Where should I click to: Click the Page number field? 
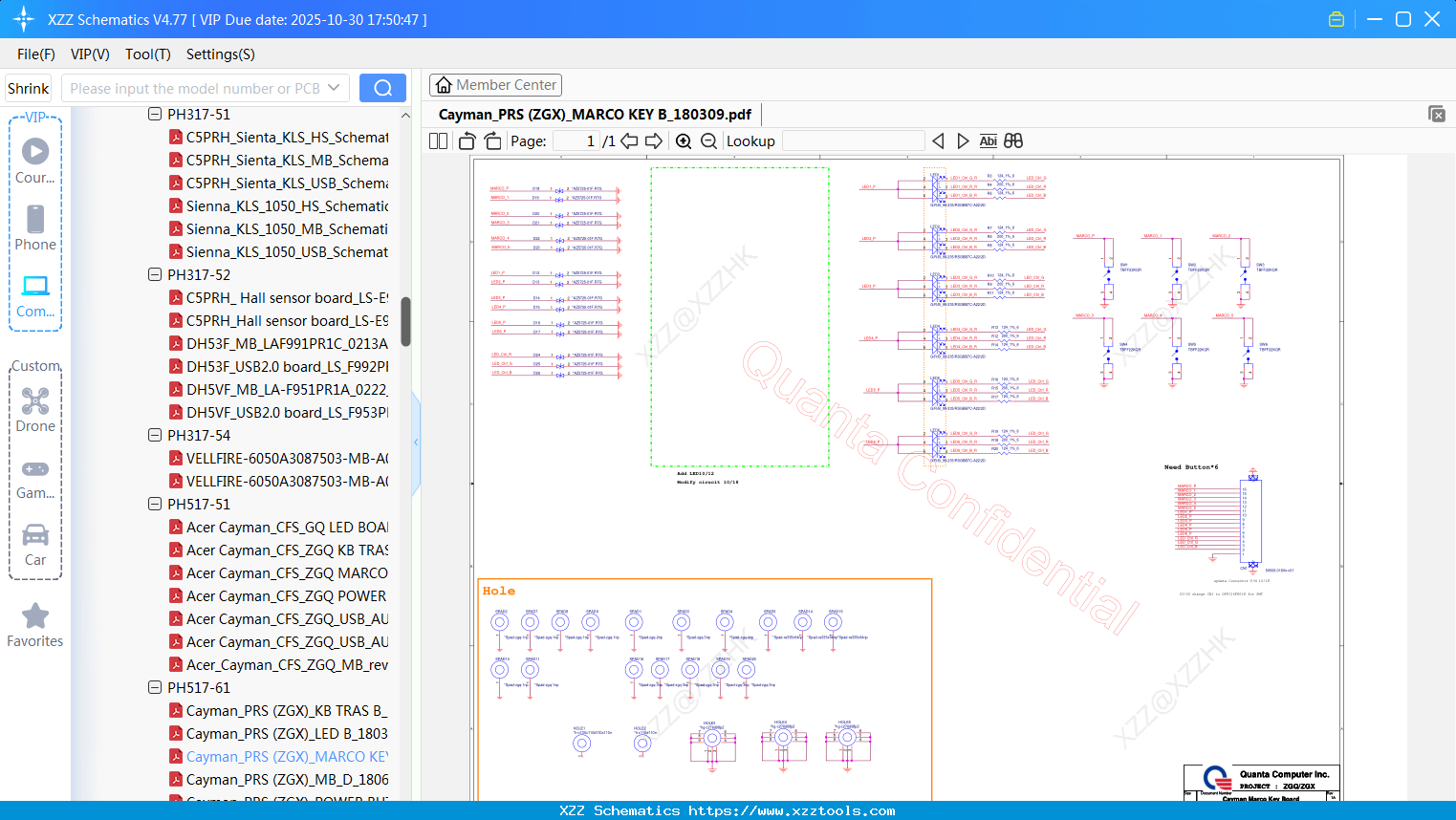[576, 140]
